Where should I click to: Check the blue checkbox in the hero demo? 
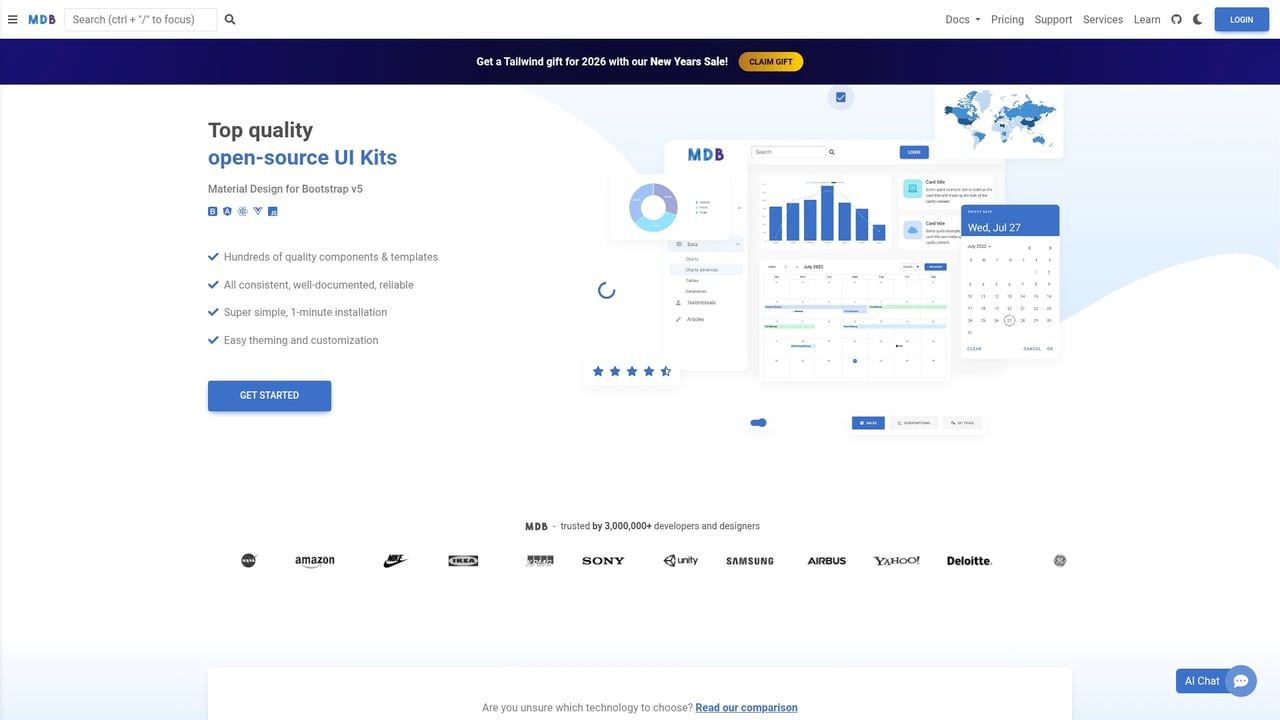[840, 97]
